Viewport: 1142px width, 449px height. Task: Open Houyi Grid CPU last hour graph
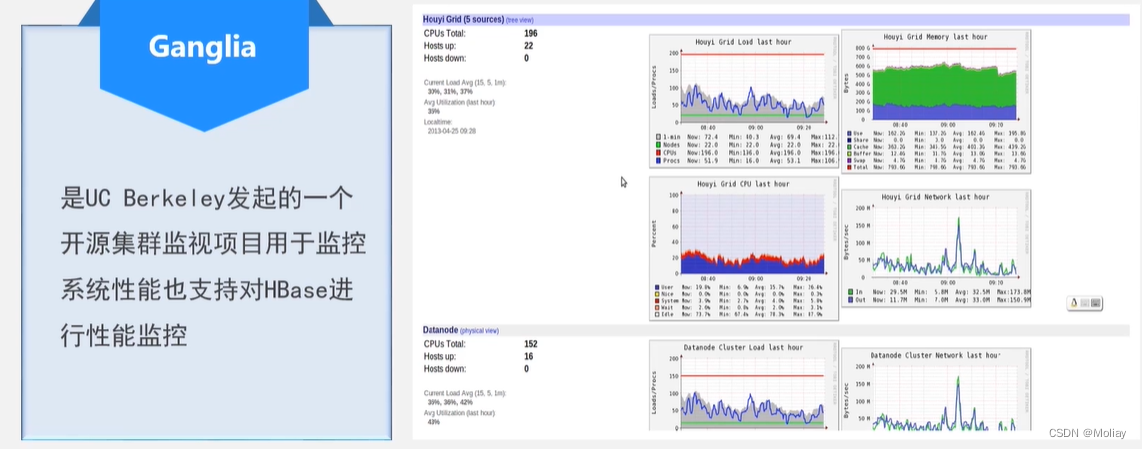[744, 248]
